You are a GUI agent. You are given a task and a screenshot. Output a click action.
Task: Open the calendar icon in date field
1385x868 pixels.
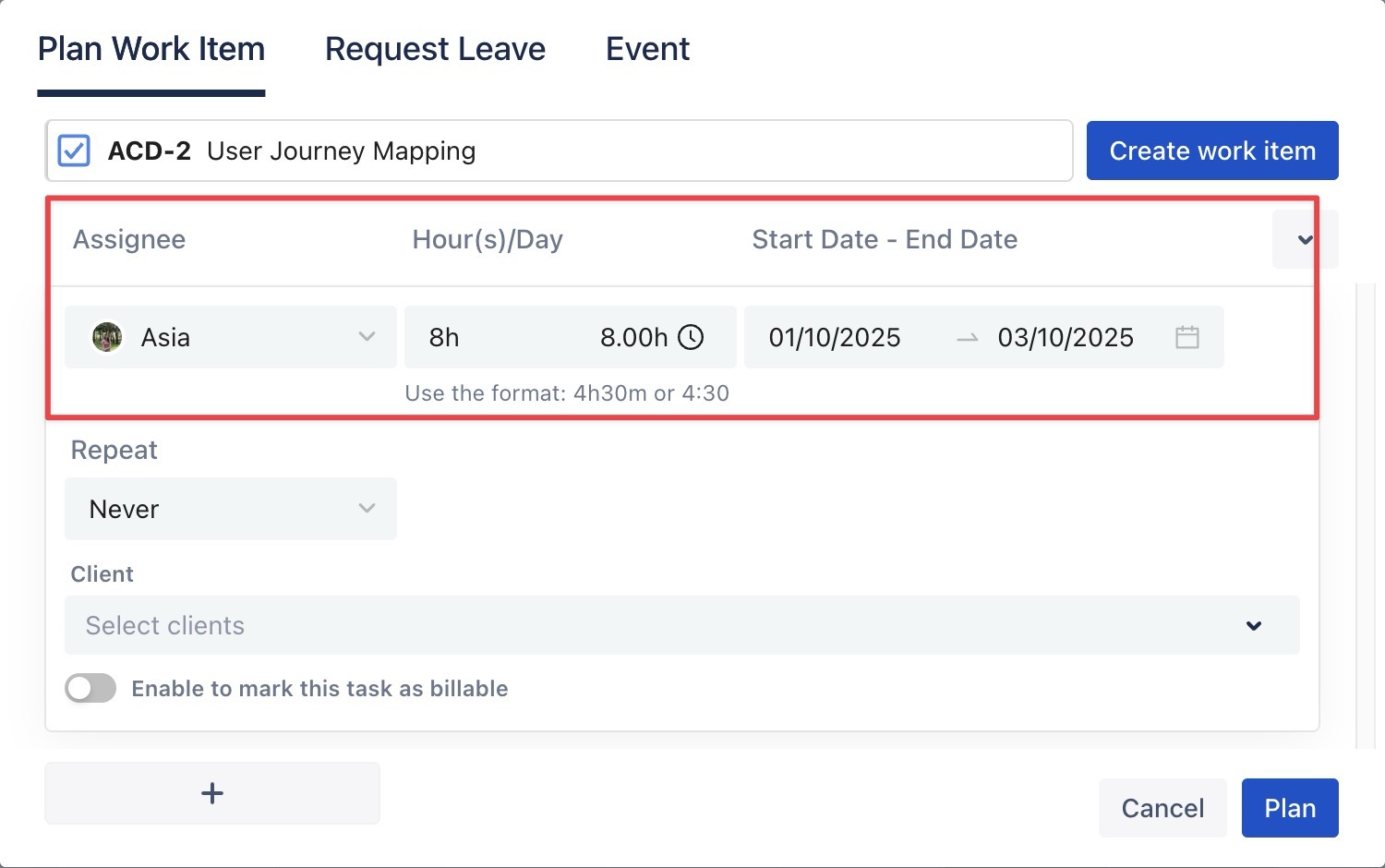(x=1186, y=337)
